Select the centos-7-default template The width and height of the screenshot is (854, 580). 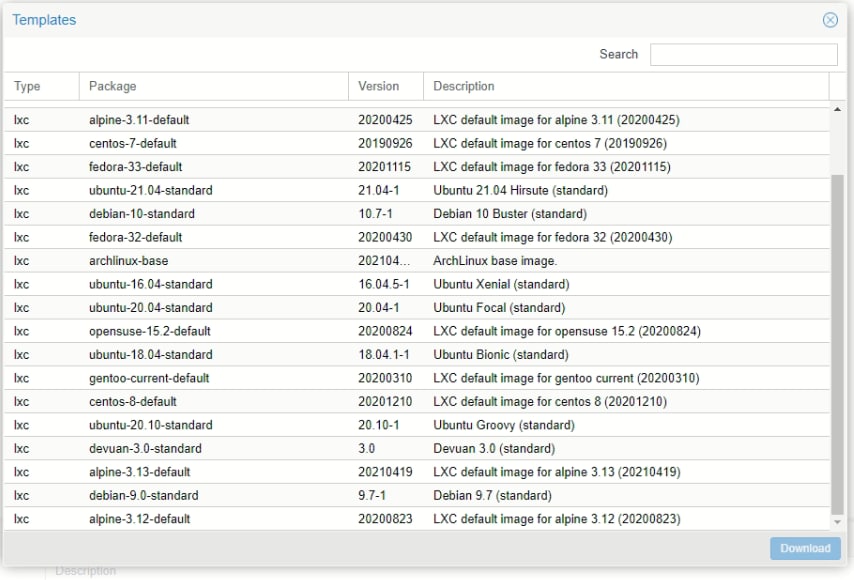(133, 143)
